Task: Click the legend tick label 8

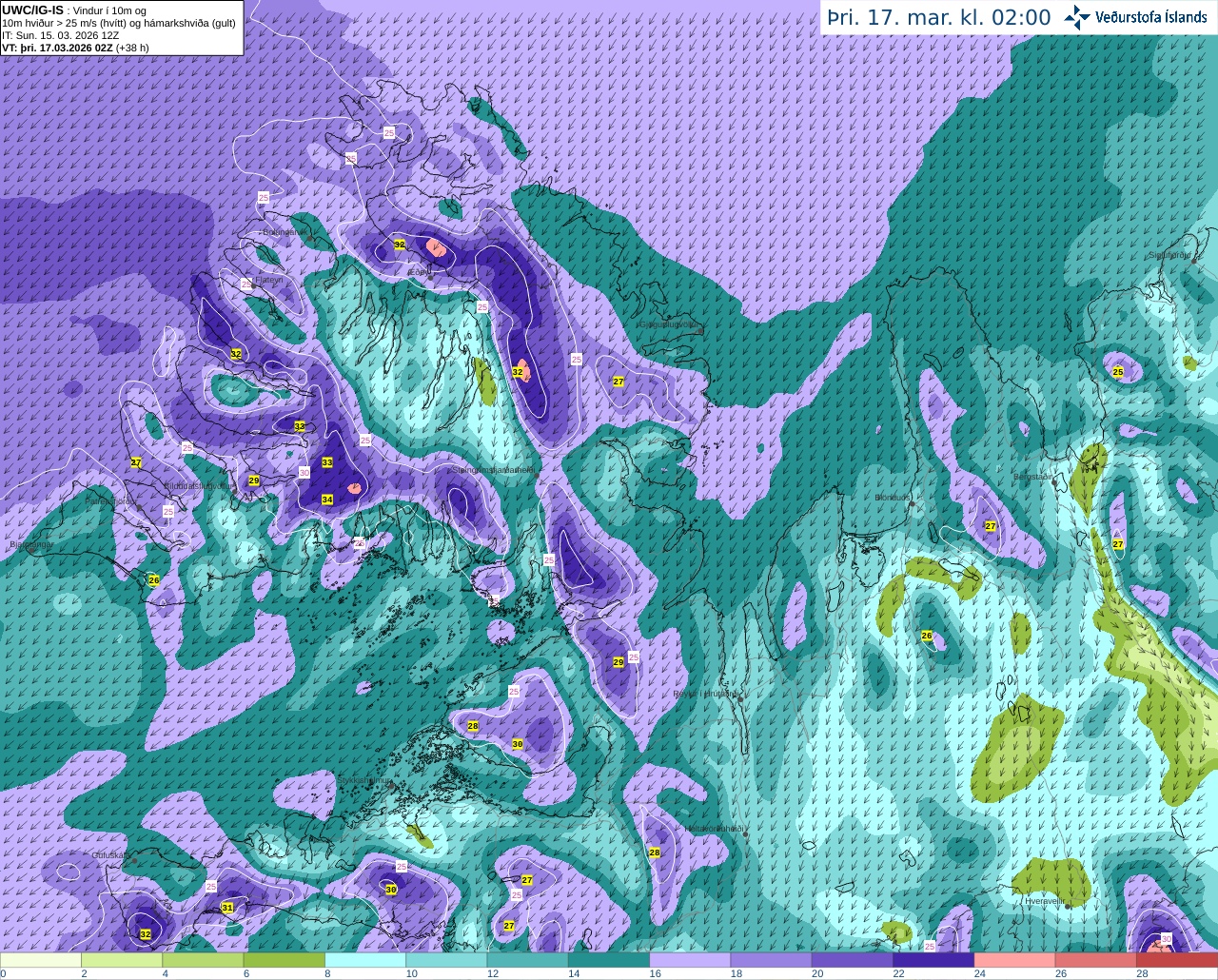Action: tap(325, 973)
